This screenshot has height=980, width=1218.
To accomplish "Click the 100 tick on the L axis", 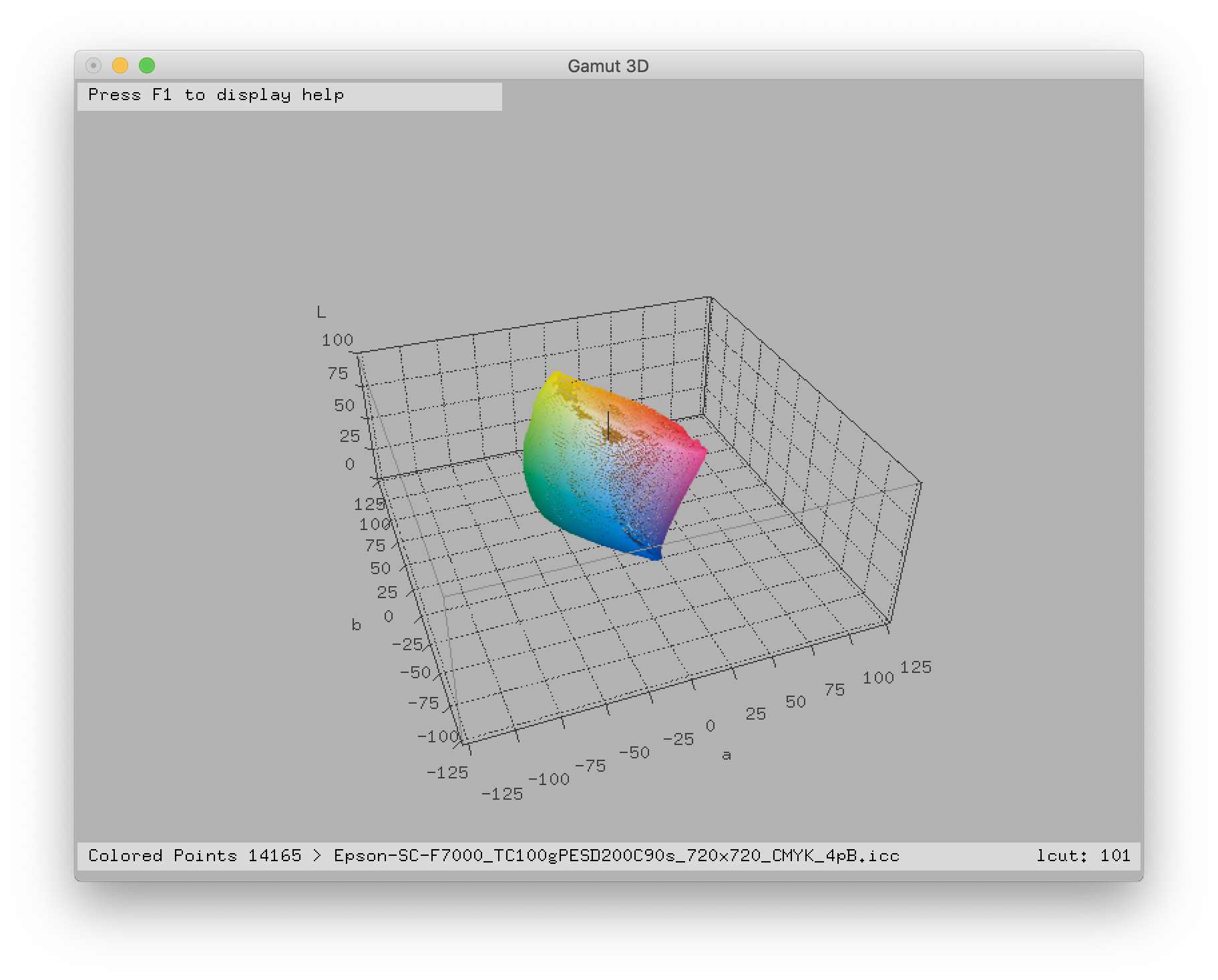I will pyautogui.click(x=337, y=340).
